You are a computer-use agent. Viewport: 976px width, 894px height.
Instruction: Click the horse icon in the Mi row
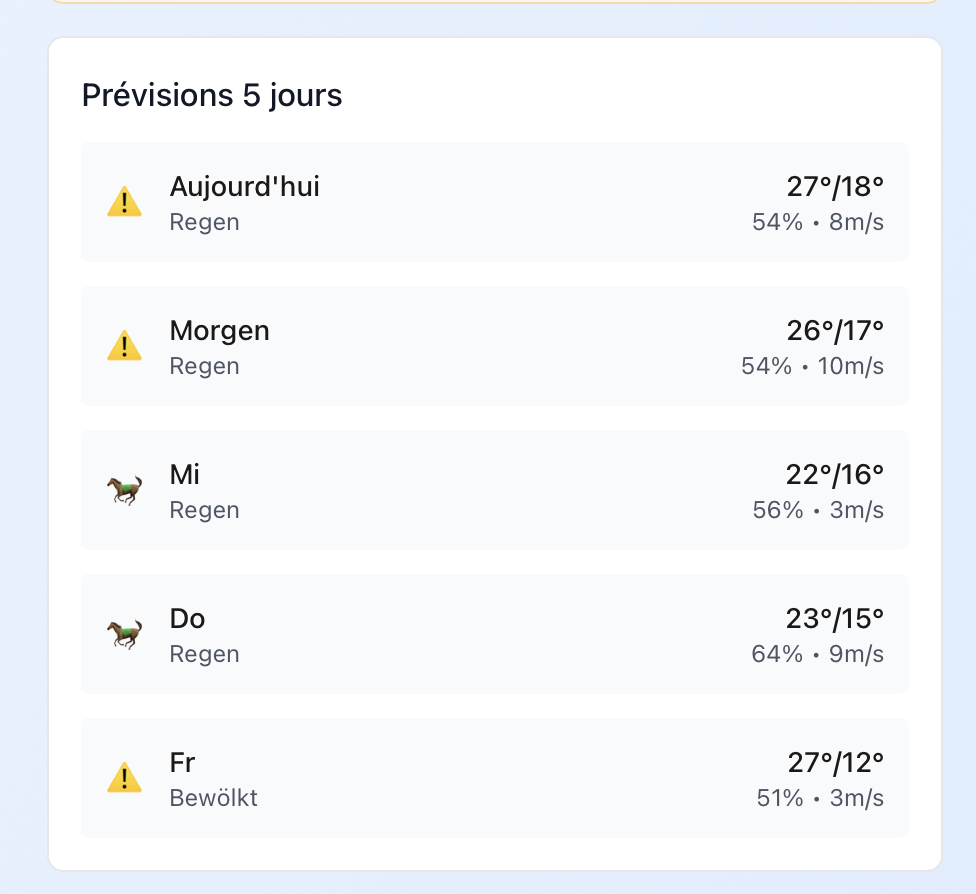[x=124, y=490]
